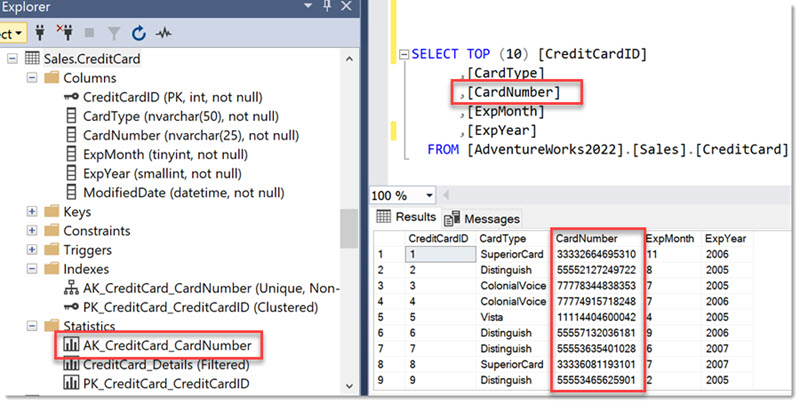
Task: Select AK_CreditCard_CardNumber under Statistics
Action: [164, 345]
